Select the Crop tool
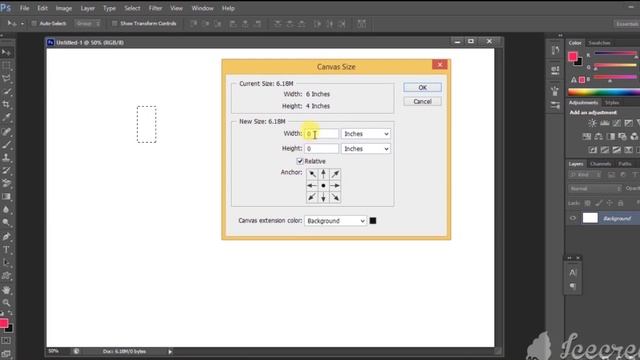The image size is (640, 360). pos(6,104)
